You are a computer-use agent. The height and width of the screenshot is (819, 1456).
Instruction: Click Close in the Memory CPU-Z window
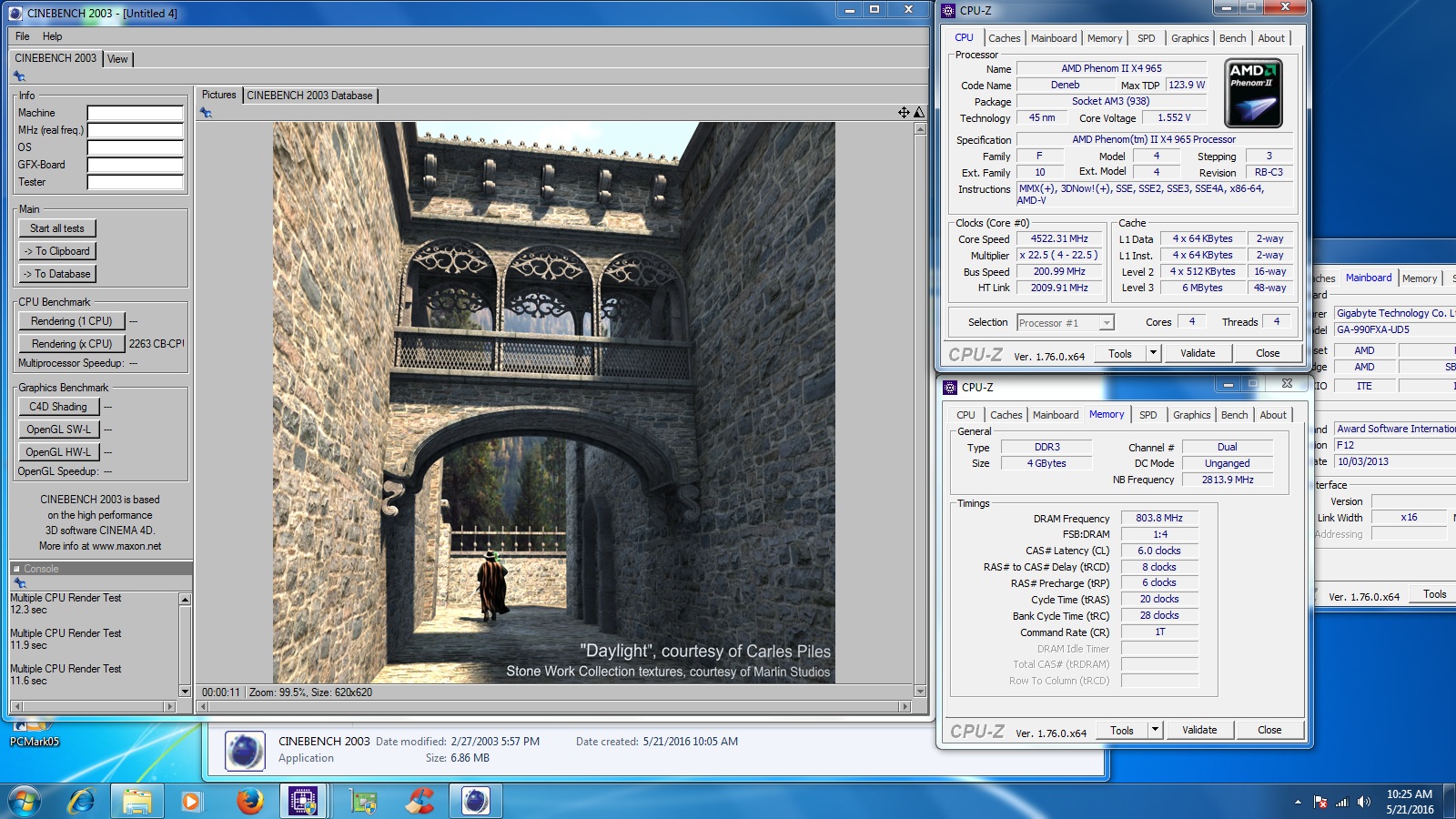click(x=1269, y=731)
